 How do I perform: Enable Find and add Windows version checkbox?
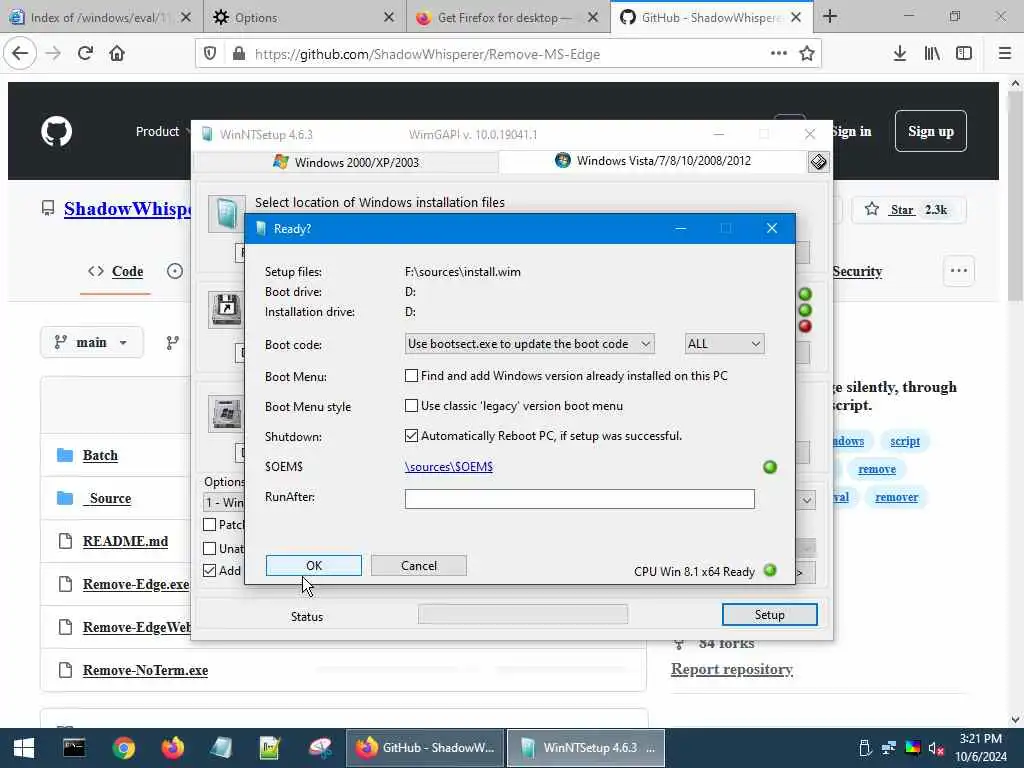tap(411, 376)
